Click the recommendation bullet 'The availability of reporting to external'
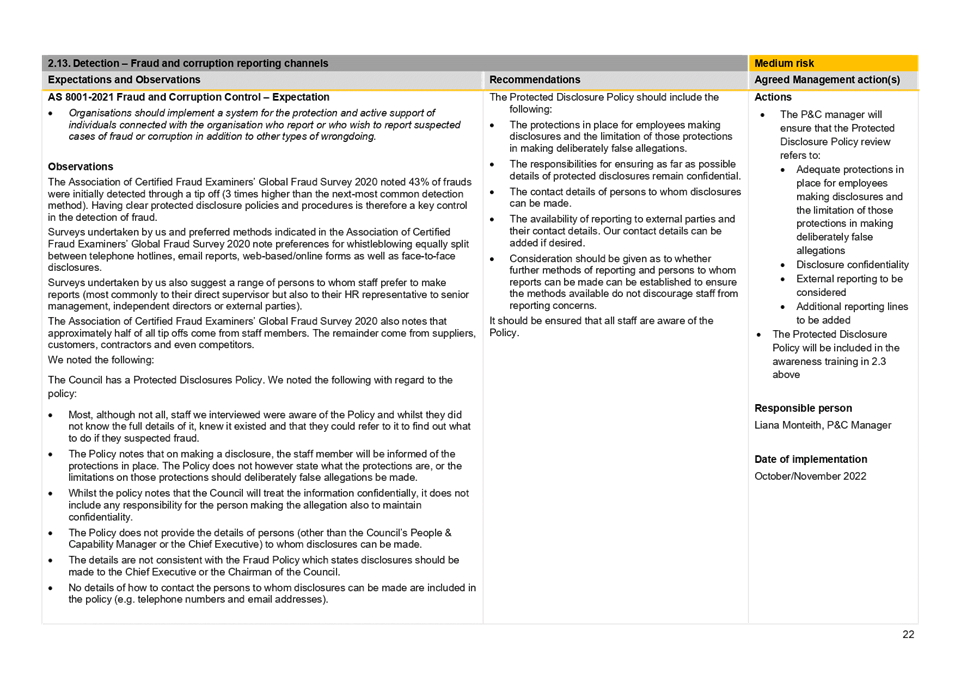Screen dimensions: 955x675 pyautogui.click(x=622, y=231)
